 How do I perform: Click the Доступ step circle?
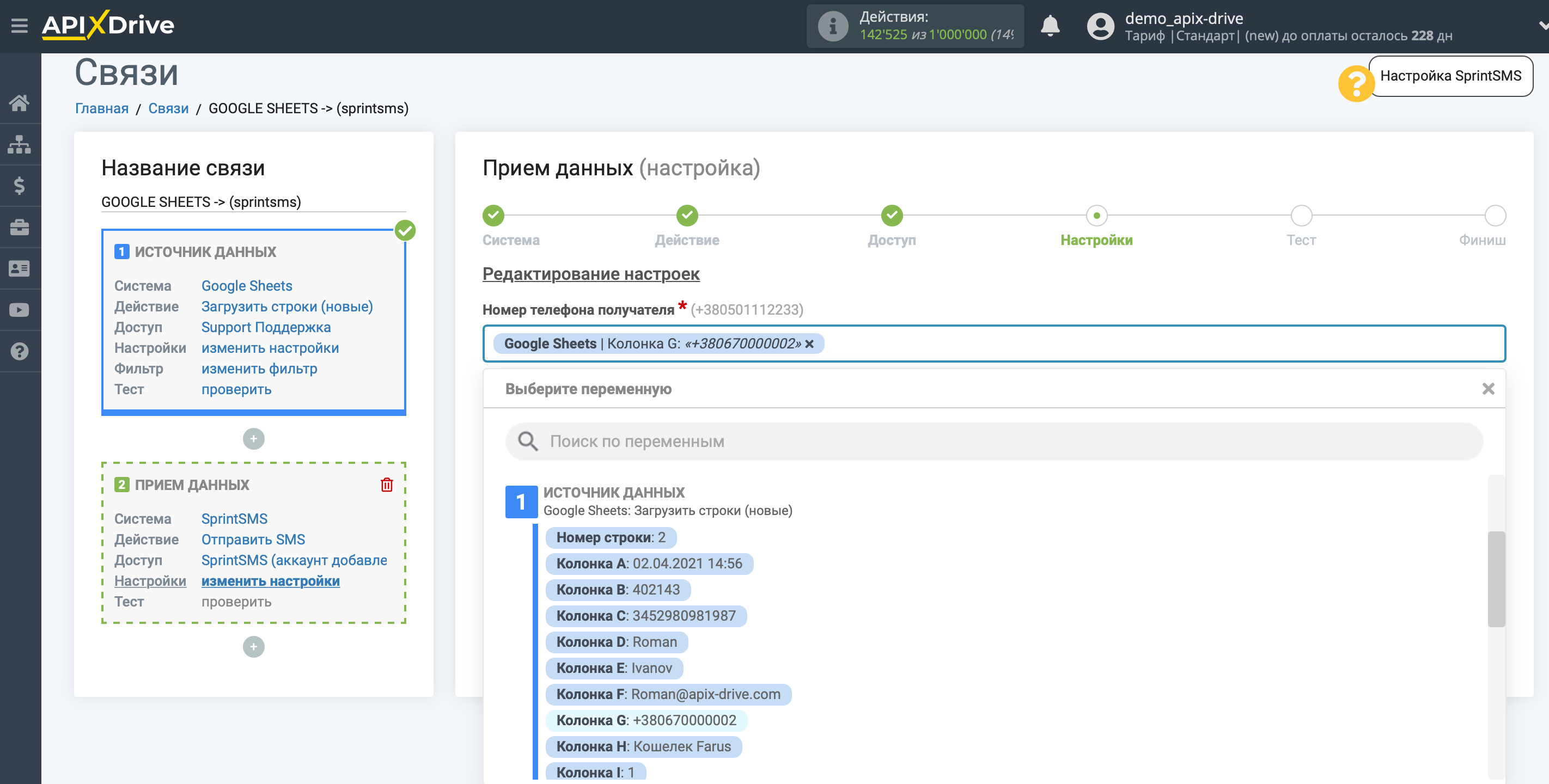(x=892, y=215)
